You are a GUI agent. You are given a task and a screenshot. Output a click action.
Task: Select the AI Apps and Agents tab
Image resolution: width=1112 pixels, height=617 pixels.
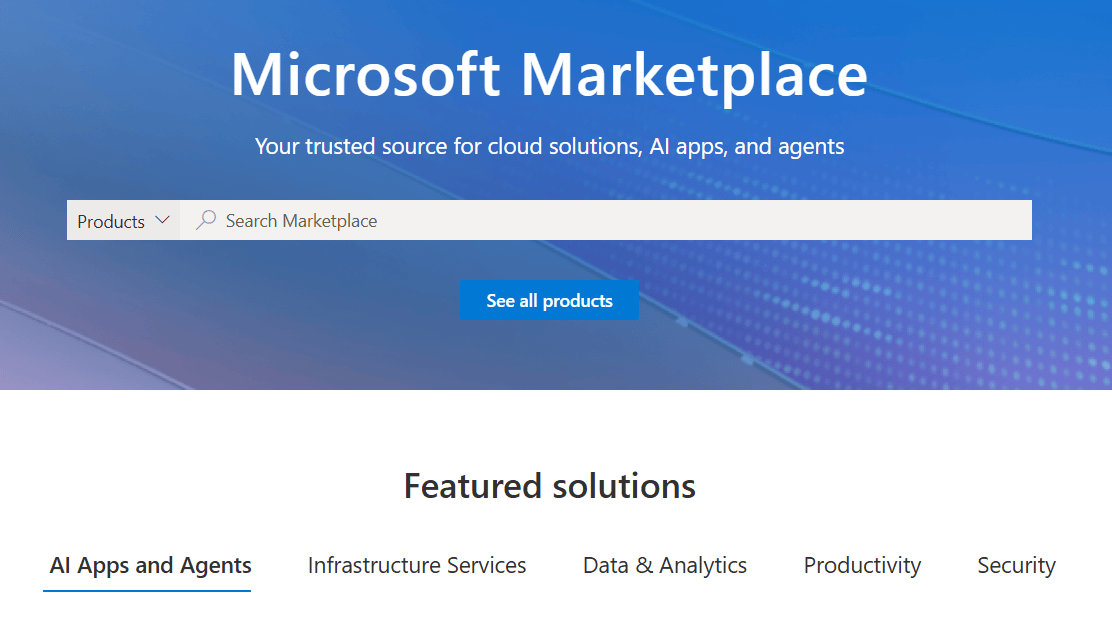point(150,565)
